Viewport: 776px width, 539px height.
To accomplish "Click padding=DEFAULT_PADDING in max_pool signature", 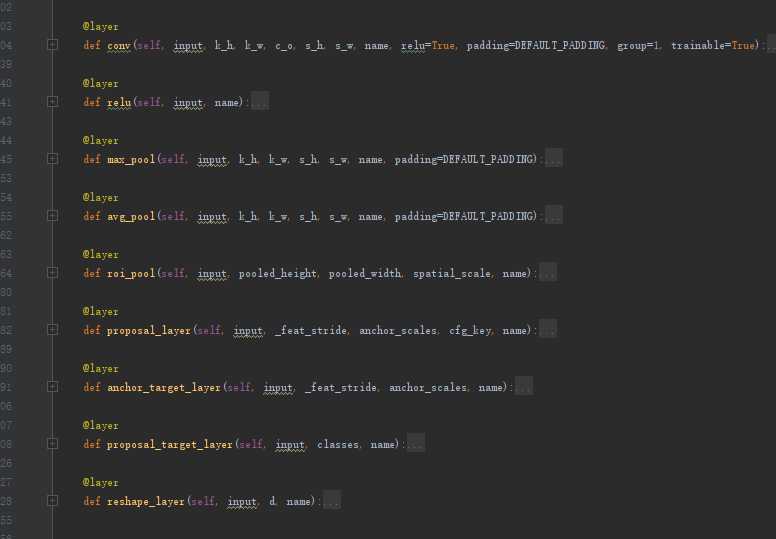I will click(464, 159).
